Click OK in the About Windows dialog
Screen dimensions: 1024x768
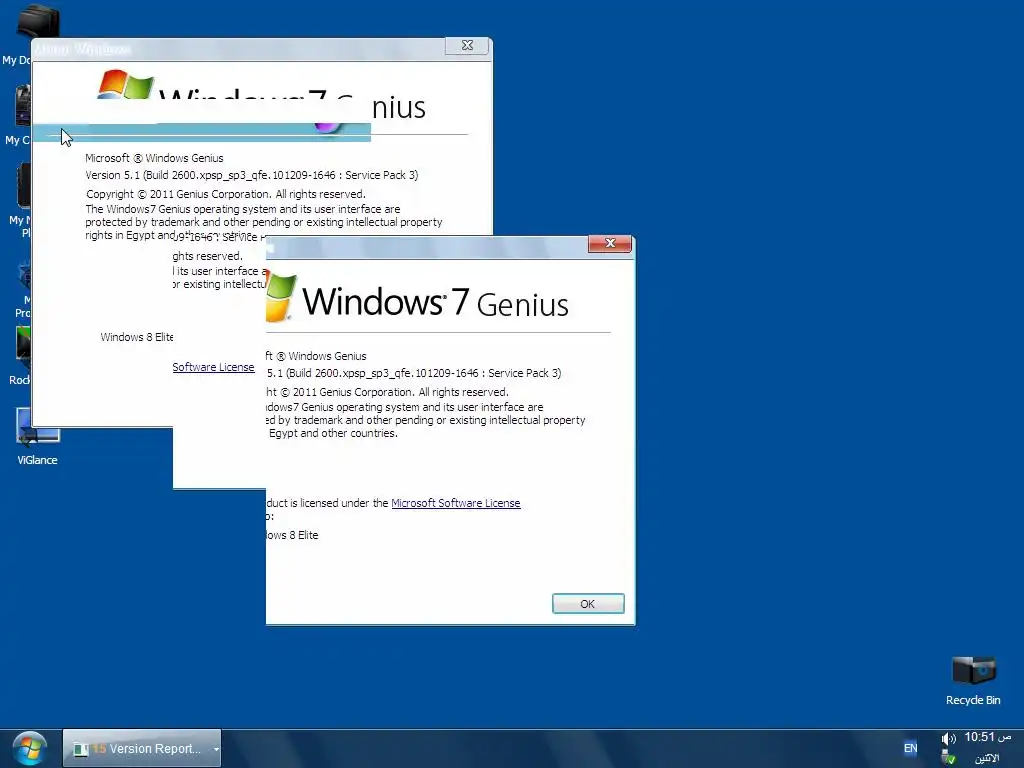(588, 603)
